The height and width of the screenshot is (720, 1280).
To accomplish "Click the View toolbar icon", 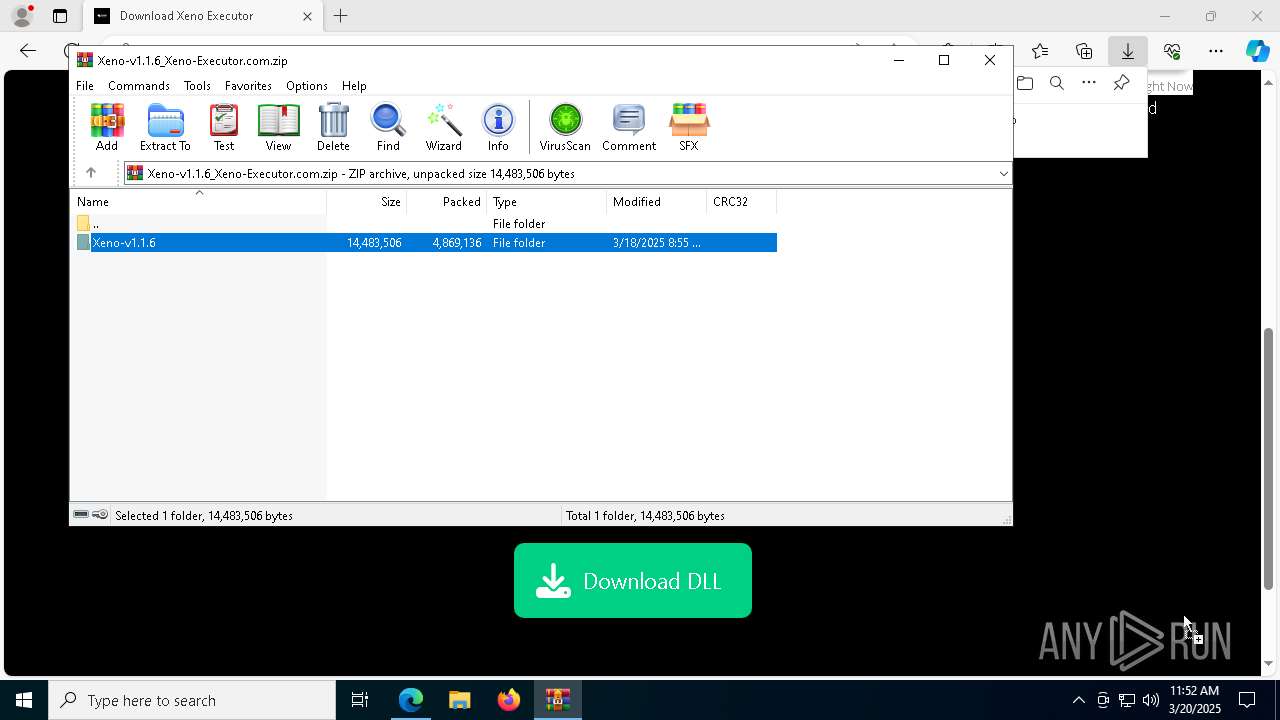I will click(x=278, y=127).
